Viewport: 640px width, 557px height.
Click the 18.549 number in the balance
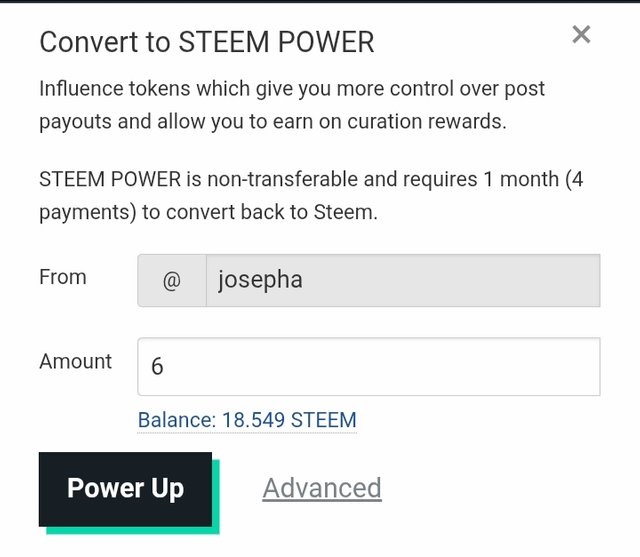click(x=253, y=420)
